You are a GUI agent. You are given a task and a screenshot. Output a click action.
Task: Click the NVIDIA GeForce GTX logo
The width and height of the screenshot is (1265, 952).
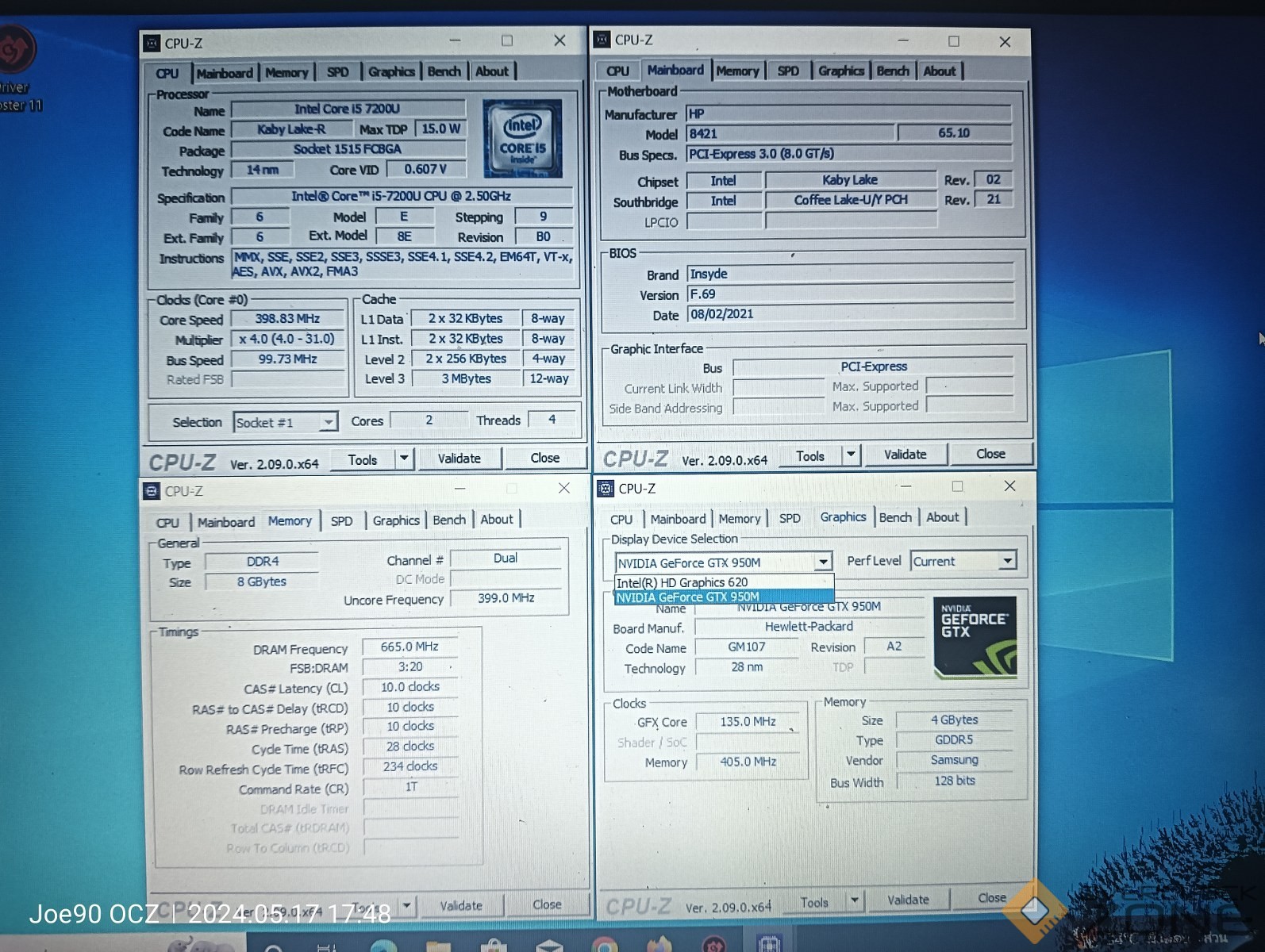pyautogui.click(x=975, y=637)
